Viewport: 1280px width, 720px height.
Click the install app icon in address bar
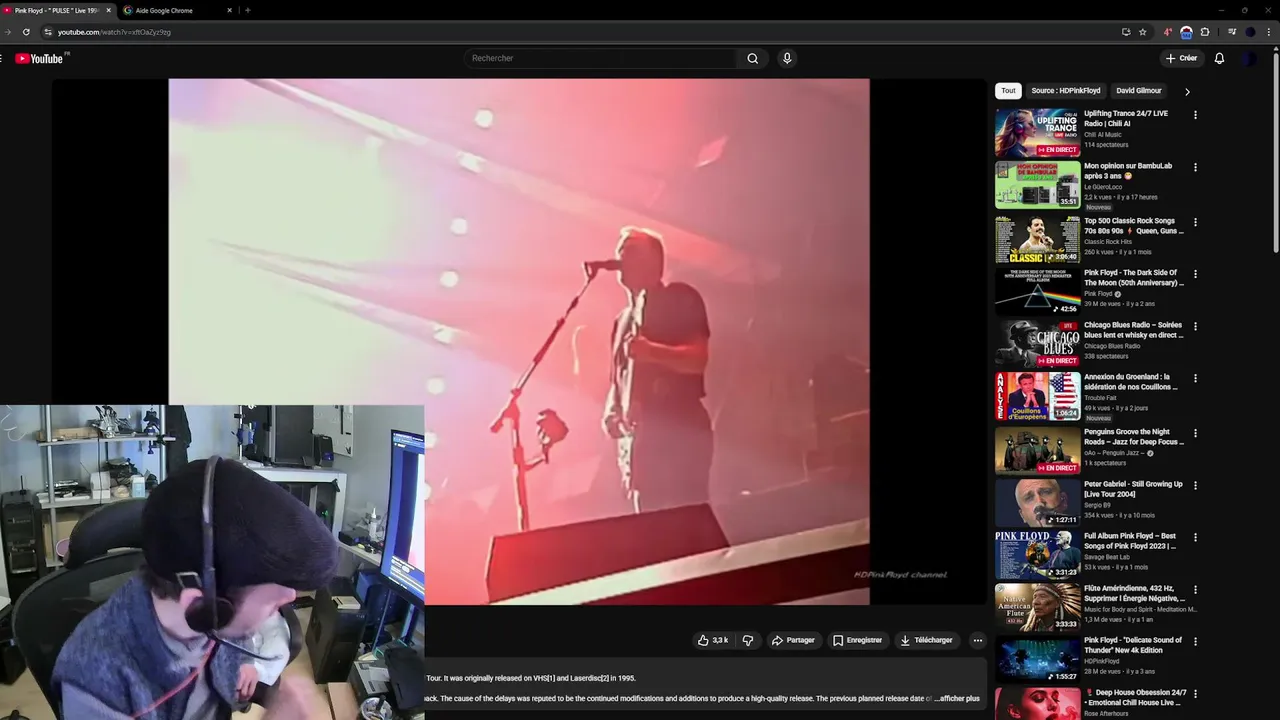point(1126,32)
